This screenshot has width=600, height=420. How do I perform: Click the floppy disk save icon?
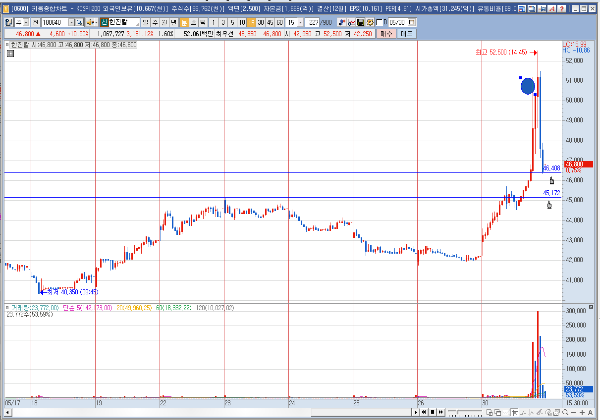click(x=360, y=23)
